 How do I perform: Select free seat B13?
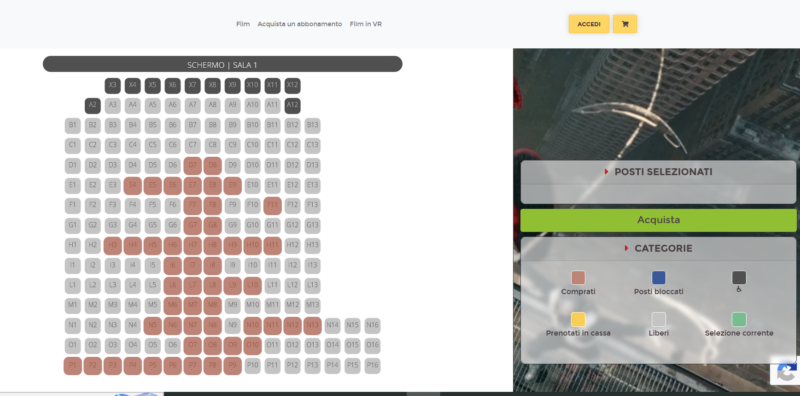pos(312,126)
